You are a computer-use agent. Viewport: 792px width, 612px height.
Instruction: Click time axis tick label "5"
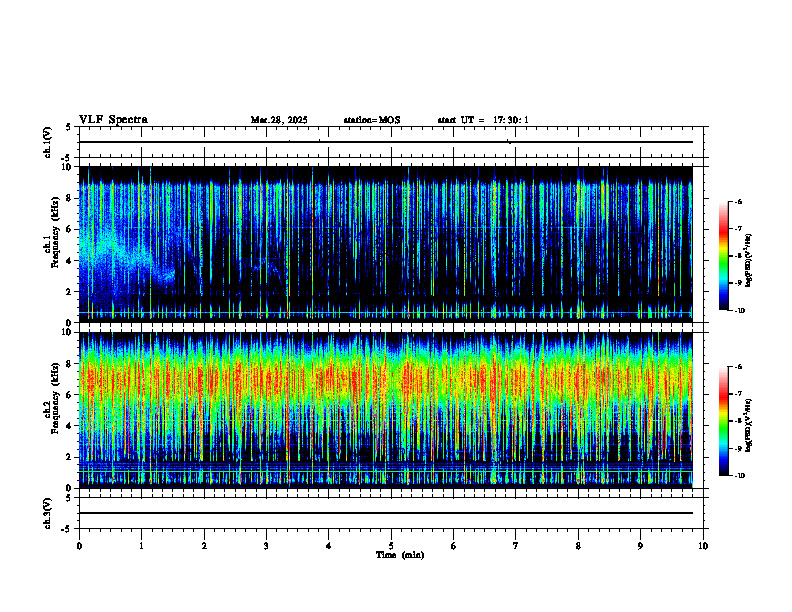(391, 546)
